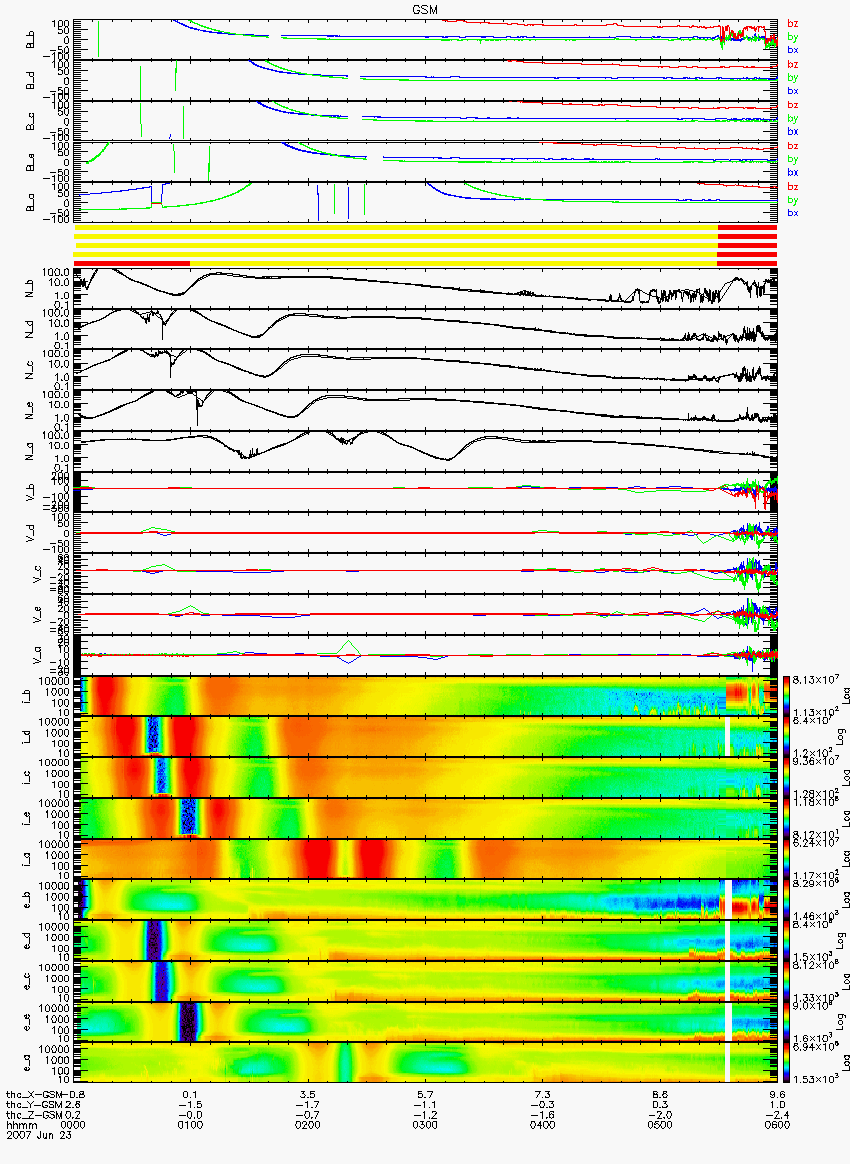Click the X-GSM value 3.5
The image size is (850, 1164).
click(x=307, y=1094)
